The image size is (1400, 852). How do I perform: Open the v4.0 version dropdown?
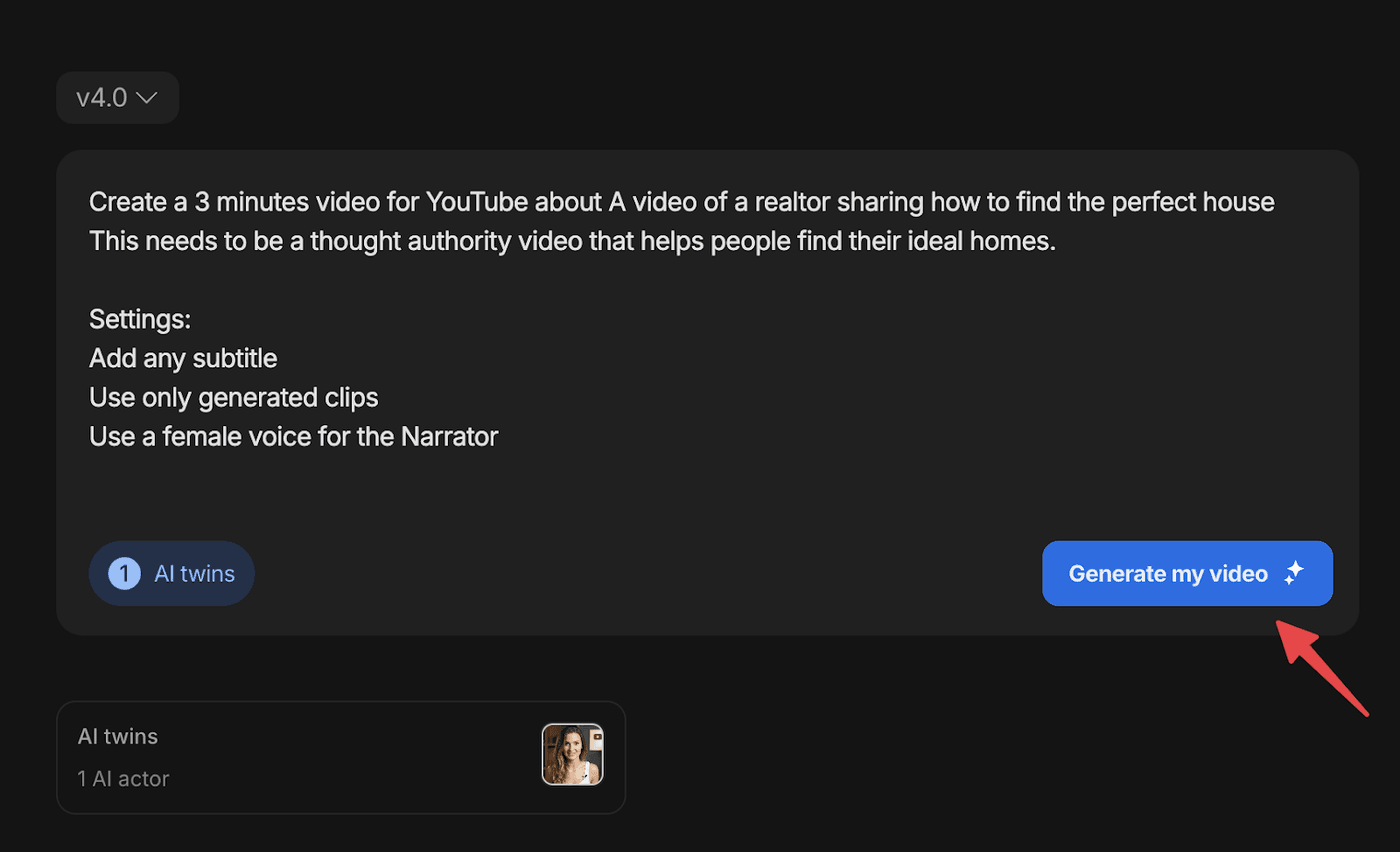[x=117, y=98]
